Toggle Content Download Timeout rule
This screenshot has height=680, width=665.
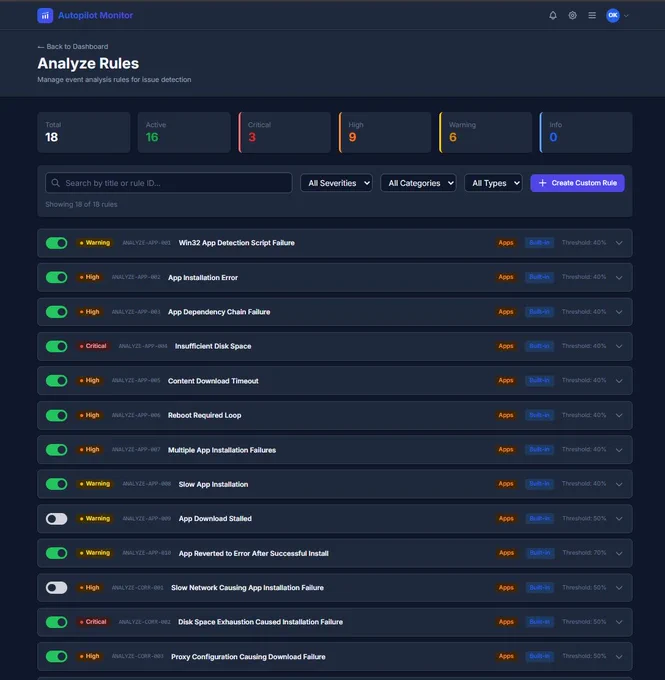(x=56, y=381)
